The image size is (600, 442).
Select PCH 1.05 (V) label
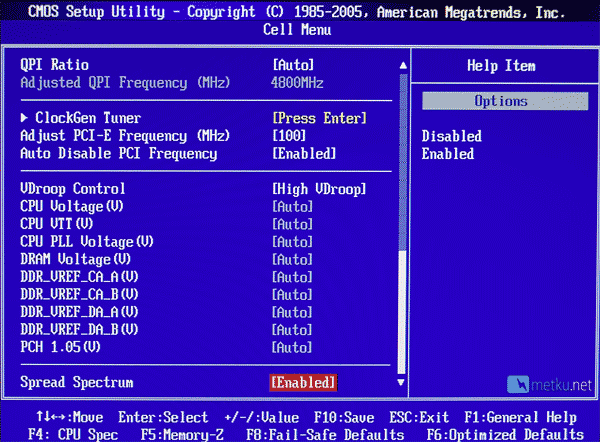pos(60,347)
